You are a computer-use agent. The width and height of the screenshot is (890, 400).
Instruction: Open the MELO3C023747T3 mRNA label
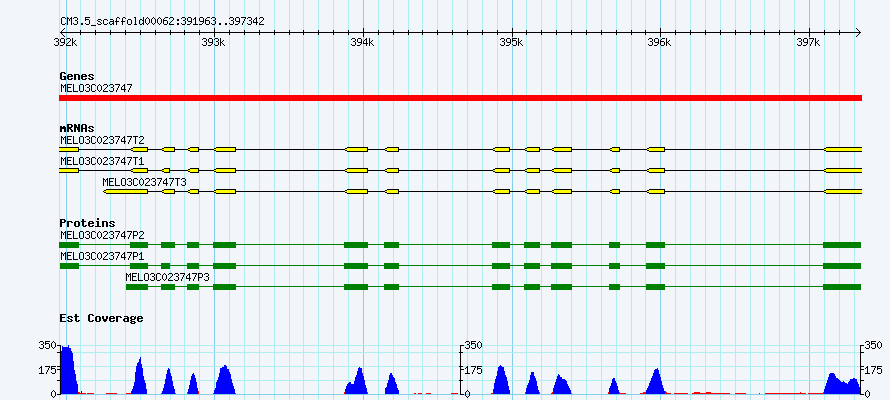144,182
